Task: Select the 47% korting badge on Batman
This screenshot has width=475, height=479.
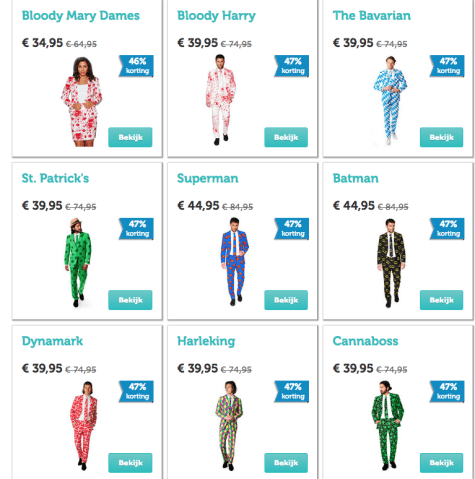Action: [447, 229]
